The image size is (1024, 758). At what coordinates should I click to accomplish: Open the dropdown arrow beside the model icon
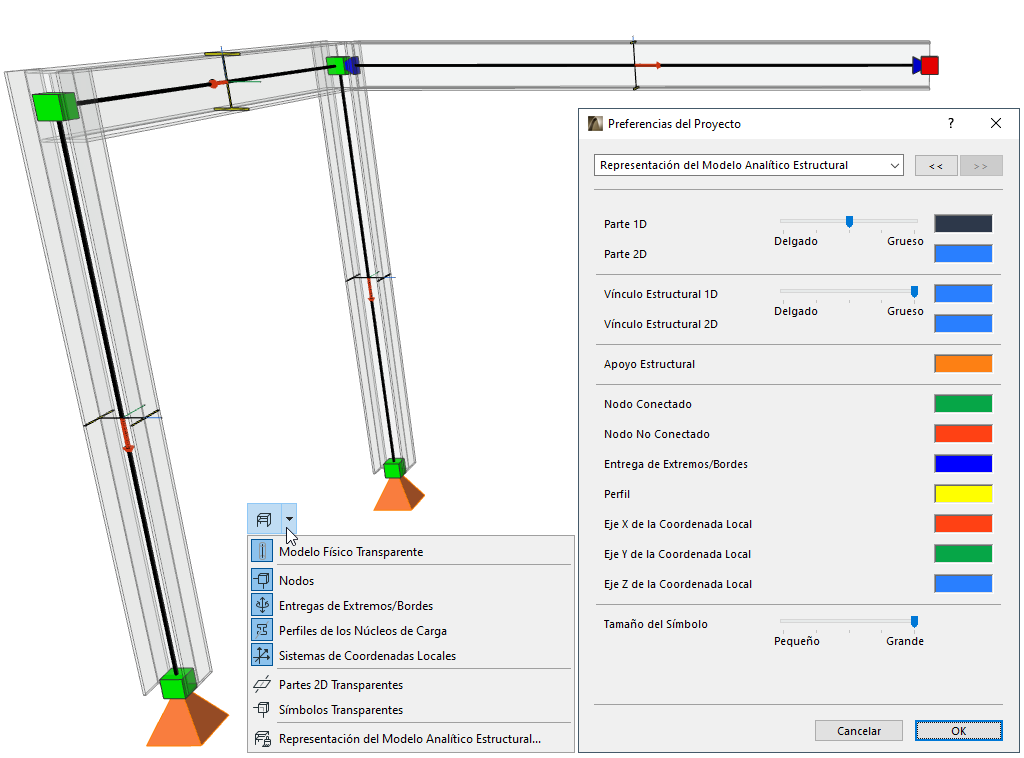[x=289, y=519]
